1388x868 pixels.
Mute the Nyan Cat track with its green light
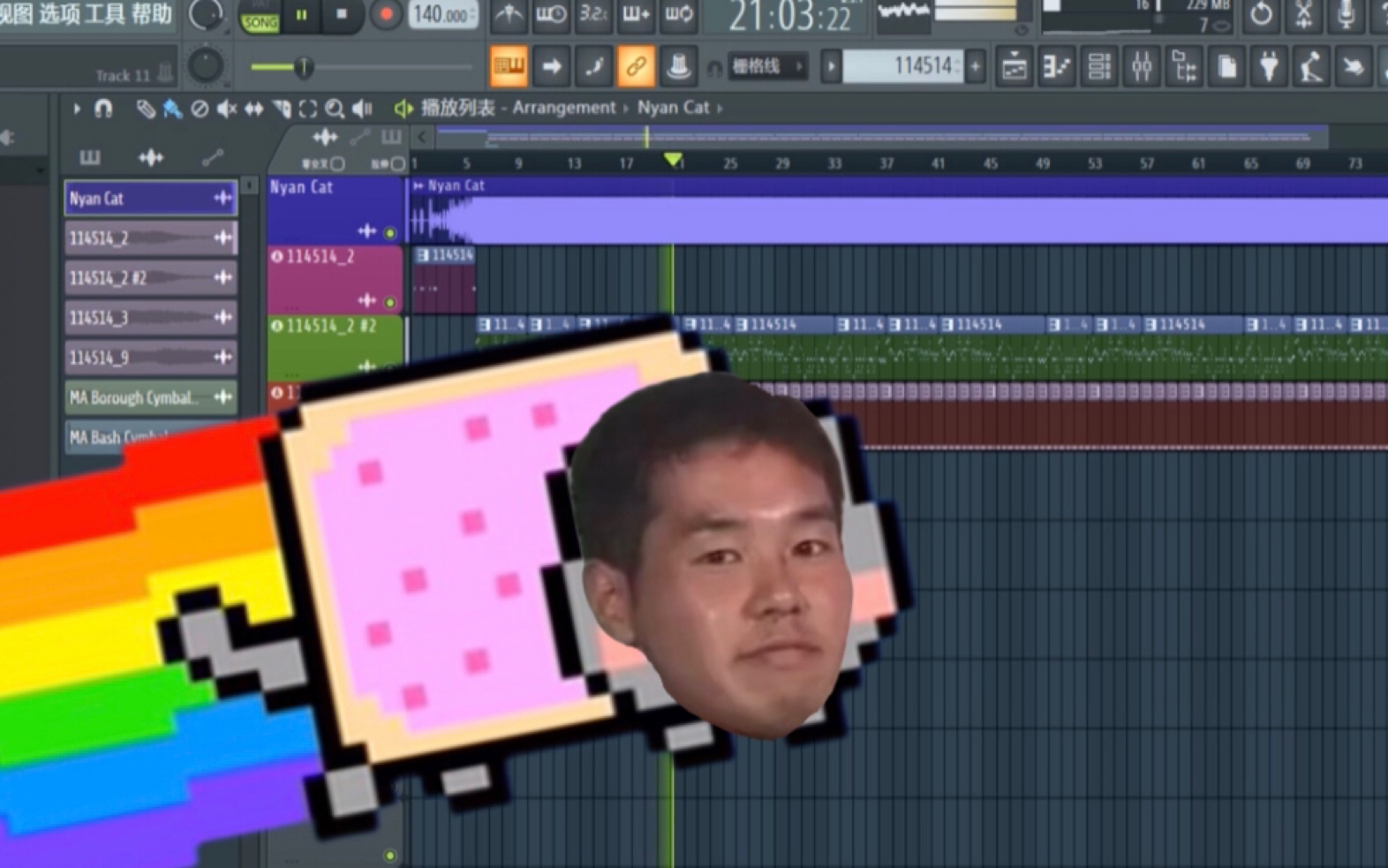point(389,233)
